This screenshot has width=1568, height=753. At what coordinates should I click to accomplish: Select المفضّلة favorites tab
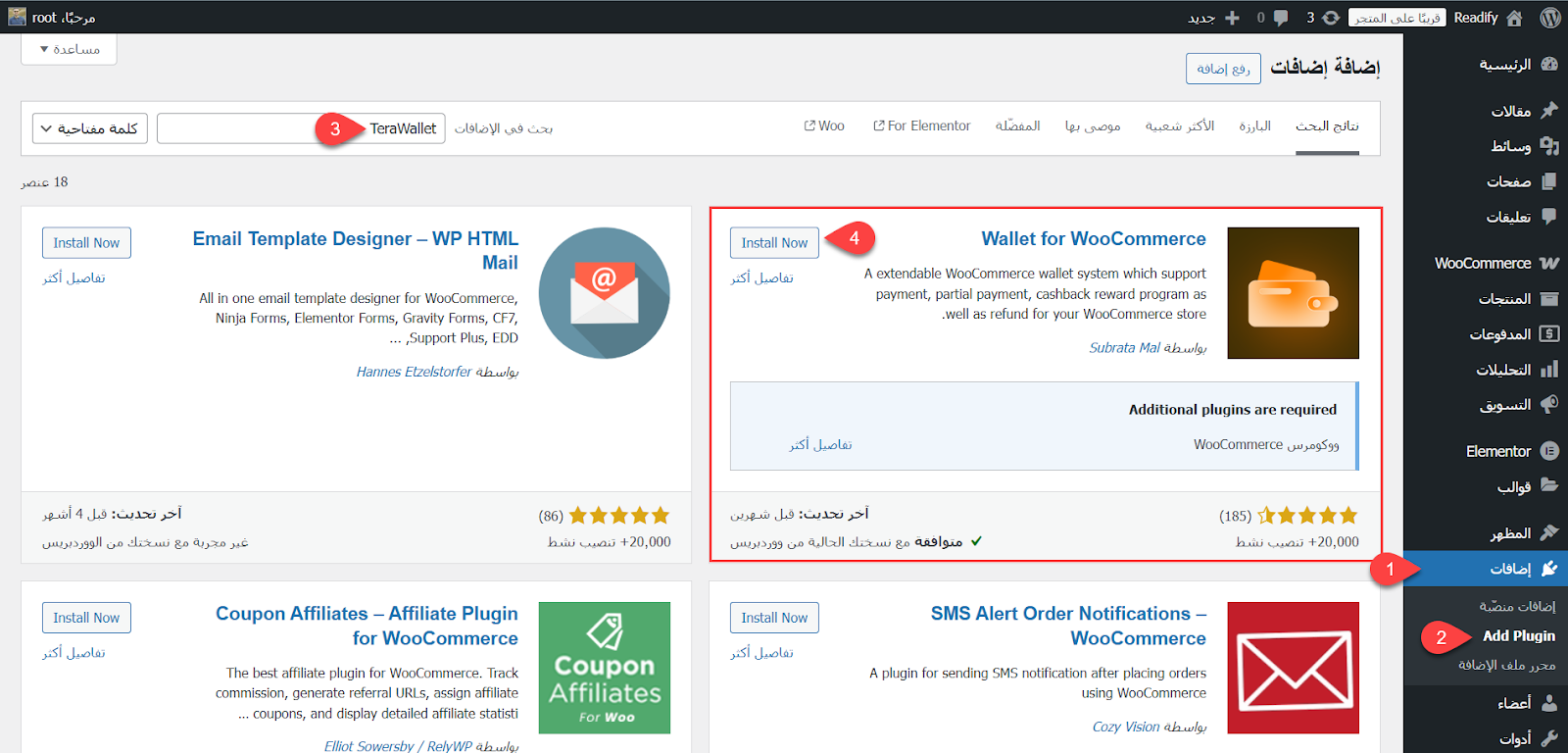pos(1017,126)
